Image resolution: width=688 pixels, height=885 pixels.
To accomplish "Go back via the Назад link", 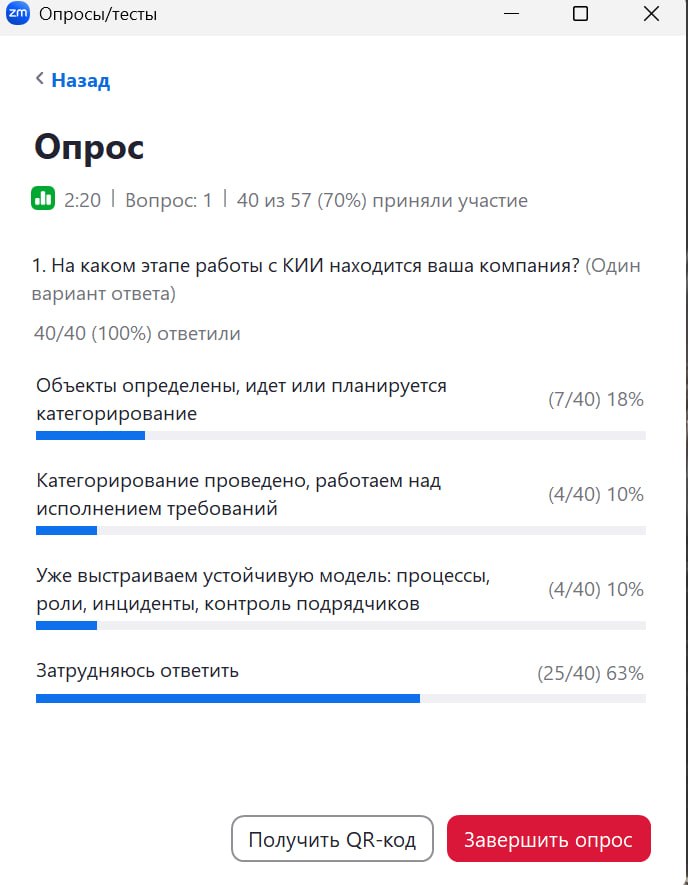I will (80, 80).
